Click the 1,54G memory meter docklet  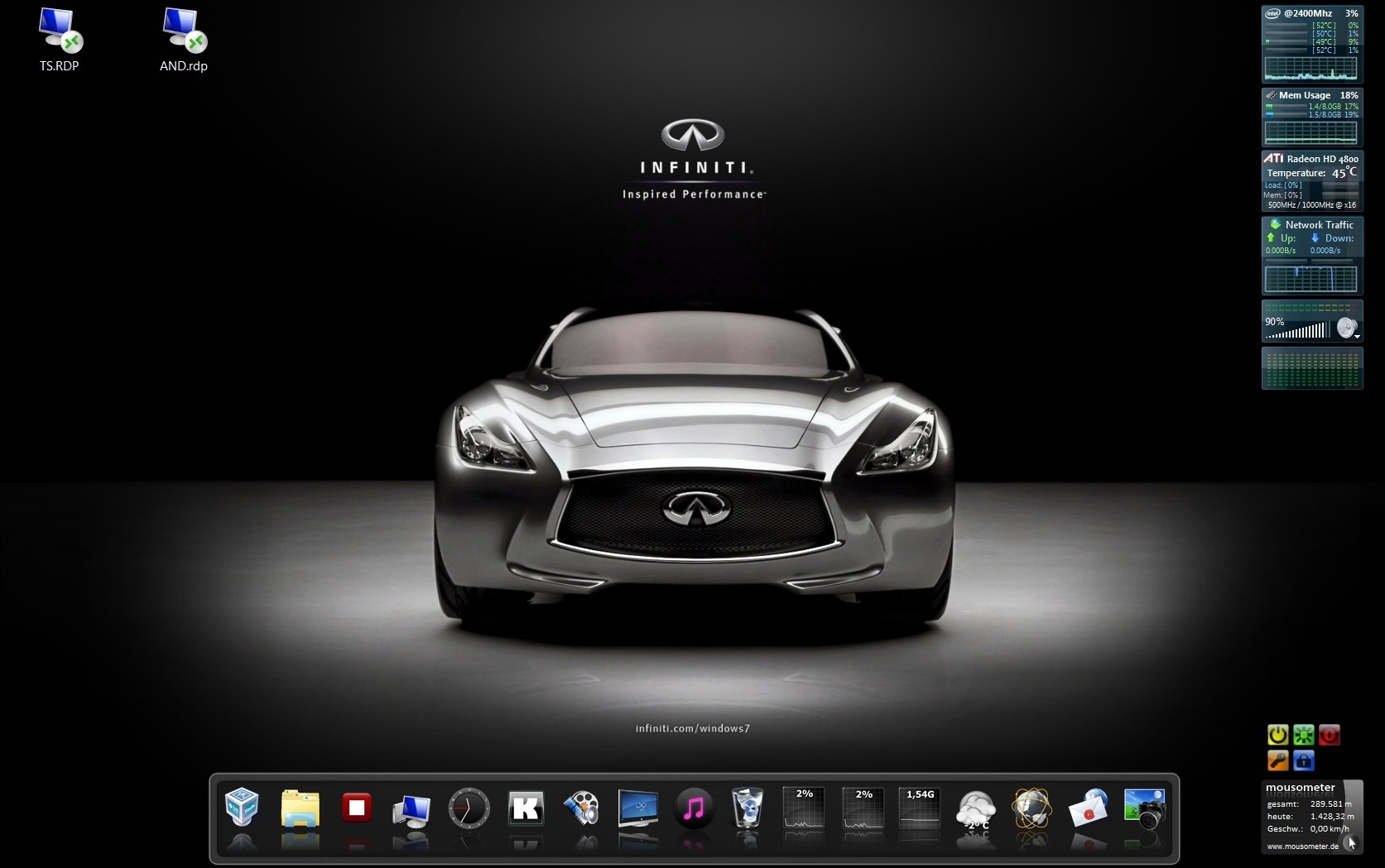[920, 808]
